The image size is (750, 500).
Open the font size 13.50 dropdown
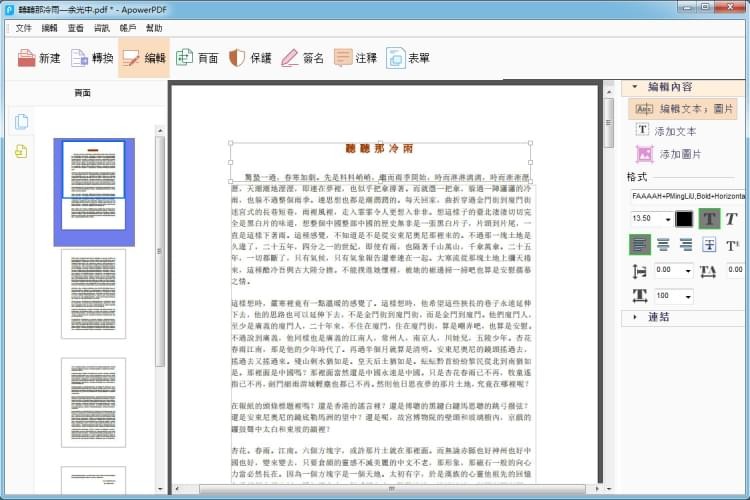tap(668, 219)
